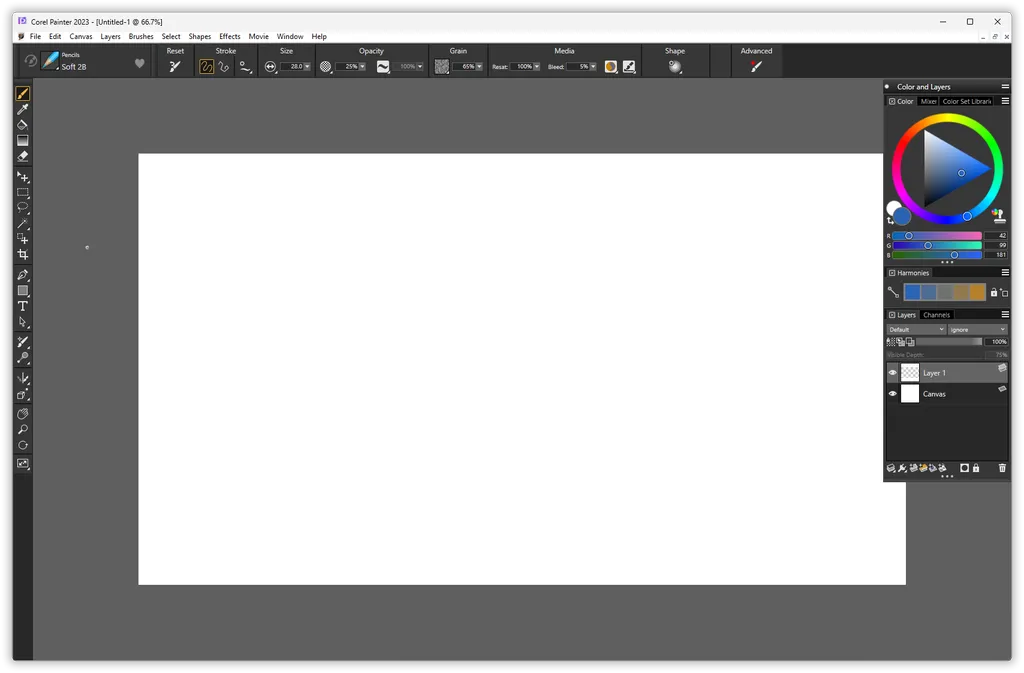Collapse the Layers panel toggle box
Screen dimensions: 1024x673
tap(891, 315)
